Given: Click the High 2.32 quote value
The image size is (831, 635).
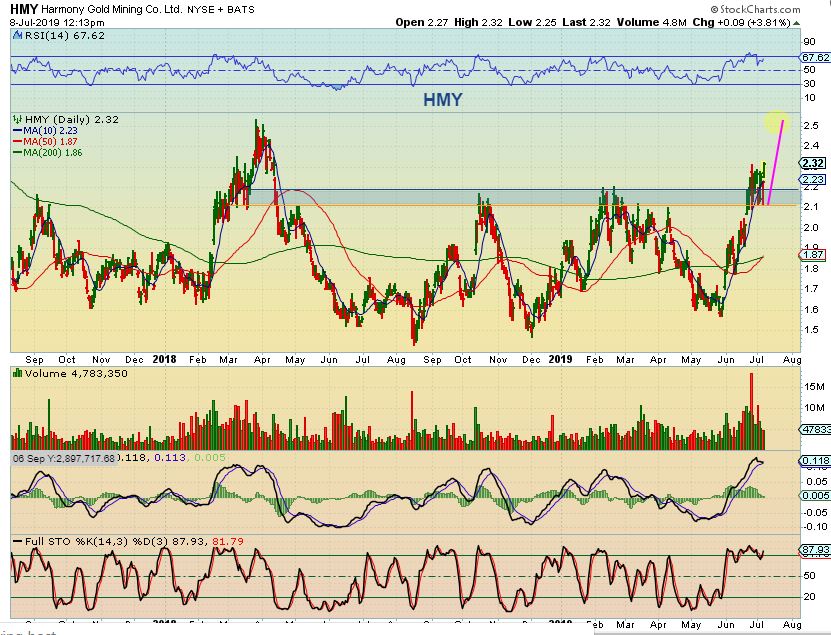Looking at the screenshot, I should point(479,22).
